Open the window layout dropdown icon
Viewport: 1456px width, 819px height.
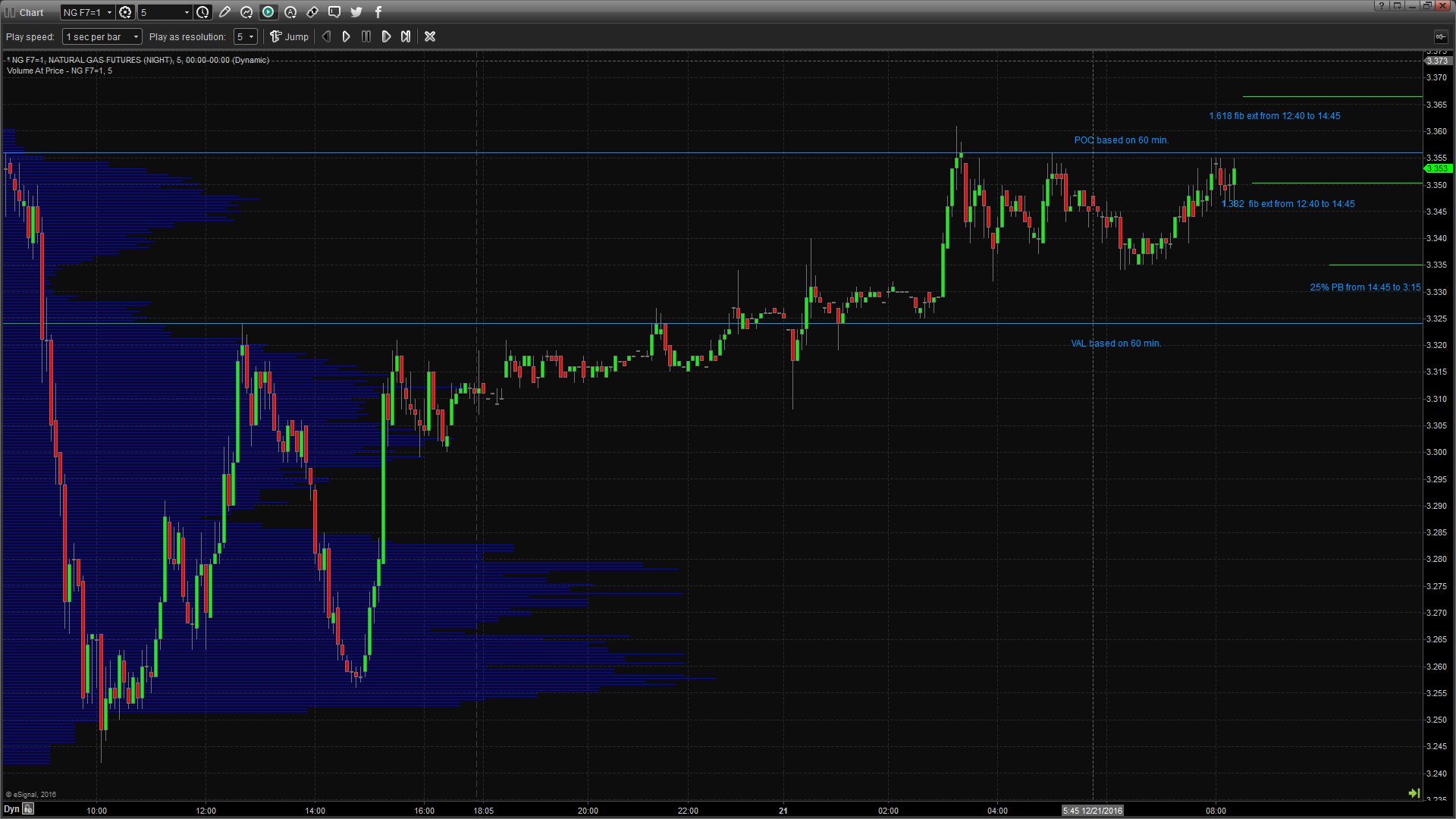[x=1397, y=5]
